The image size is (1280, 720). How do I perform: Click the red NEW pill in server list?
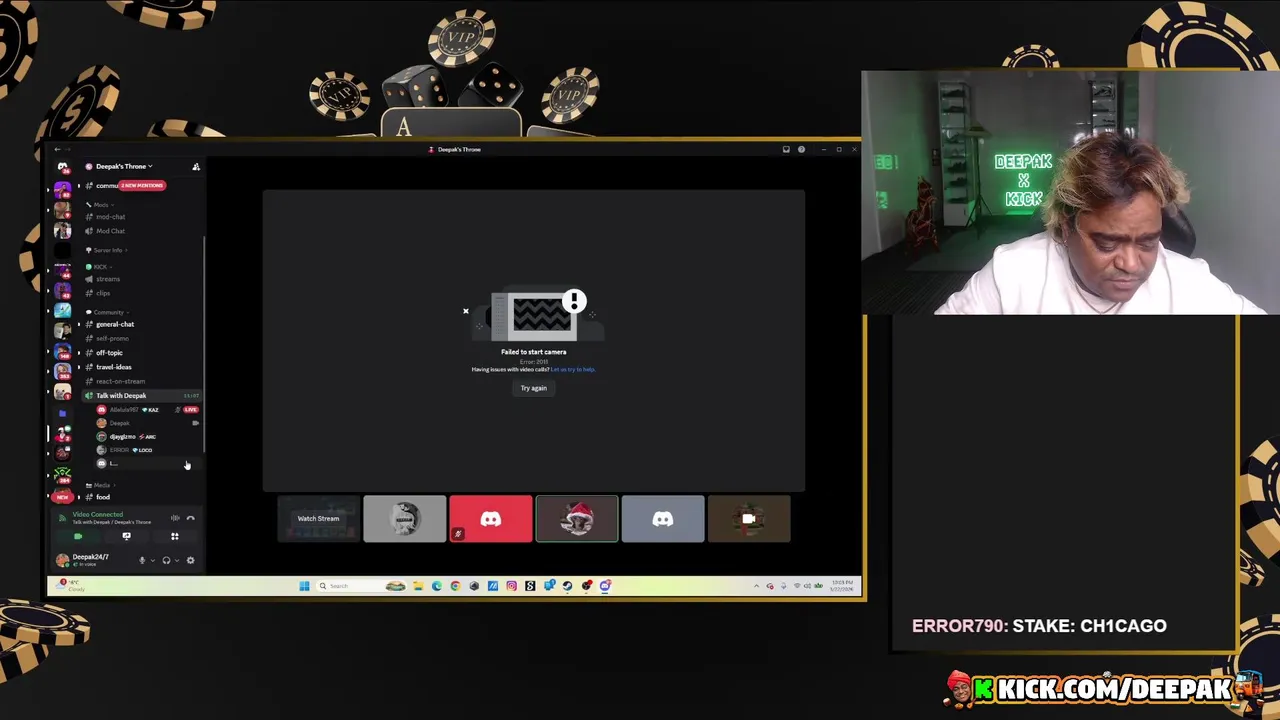pyautogui.click(x=62, y=497)
